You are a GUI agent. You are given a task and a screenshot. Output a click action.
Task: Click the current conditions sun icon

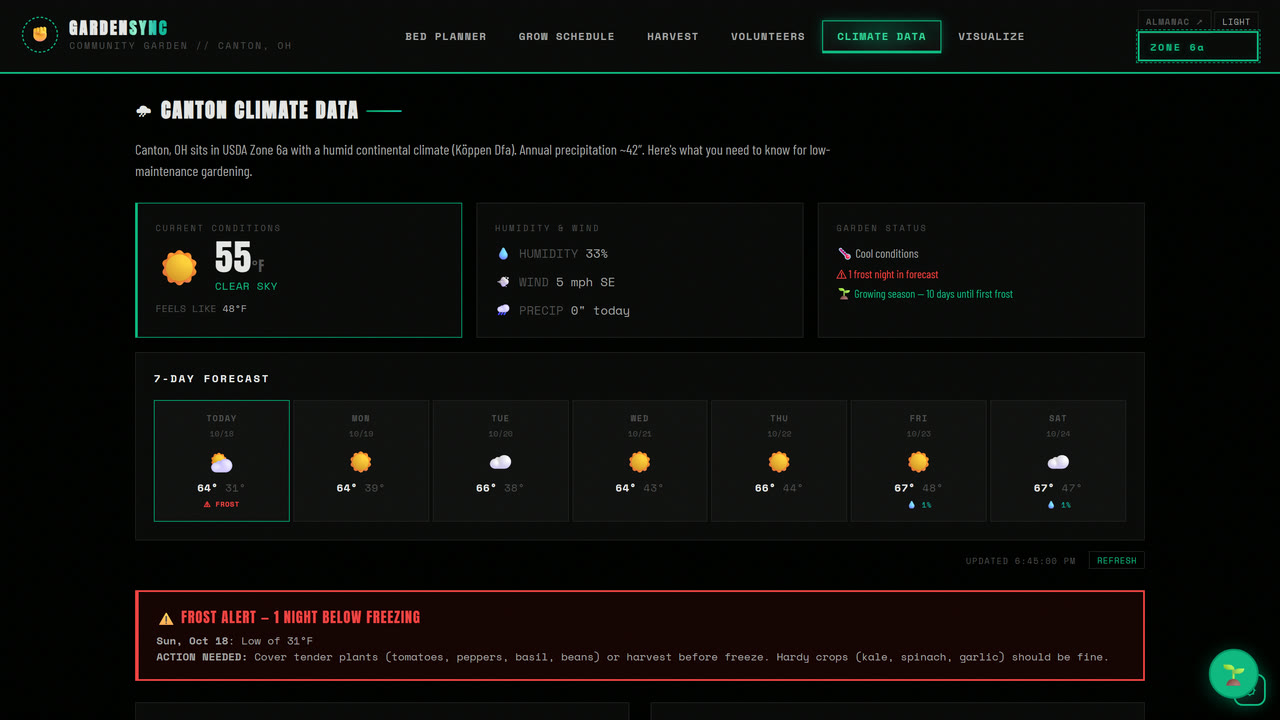click(x=180, y=268)
